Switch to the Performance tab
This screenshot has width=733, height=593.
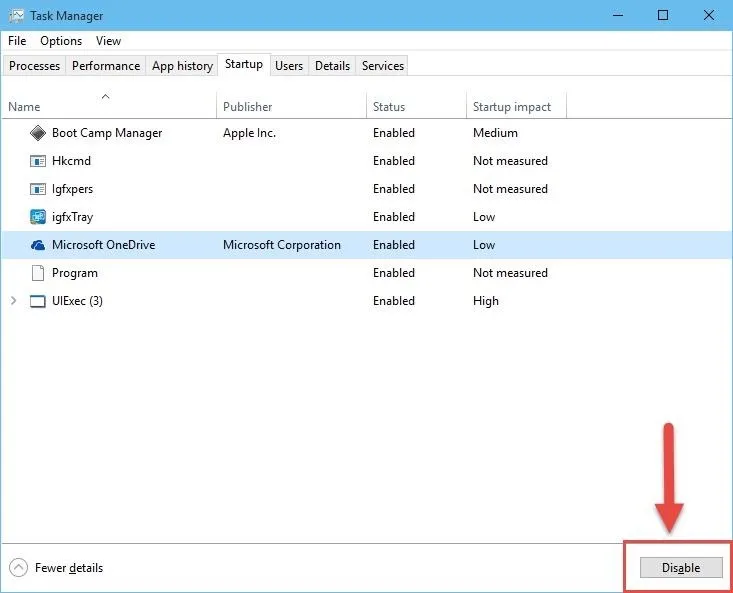click(x=106, y=66)
